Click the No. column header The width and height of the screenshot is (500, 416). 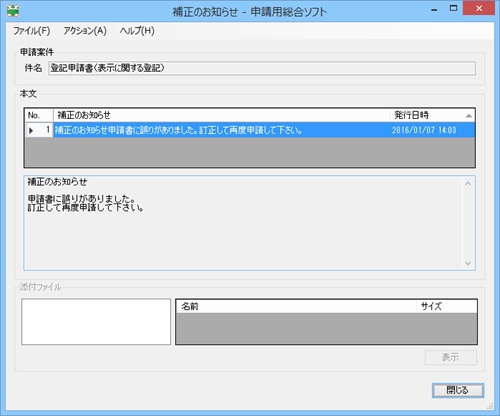pyautogui.click(x=39, y=115)
